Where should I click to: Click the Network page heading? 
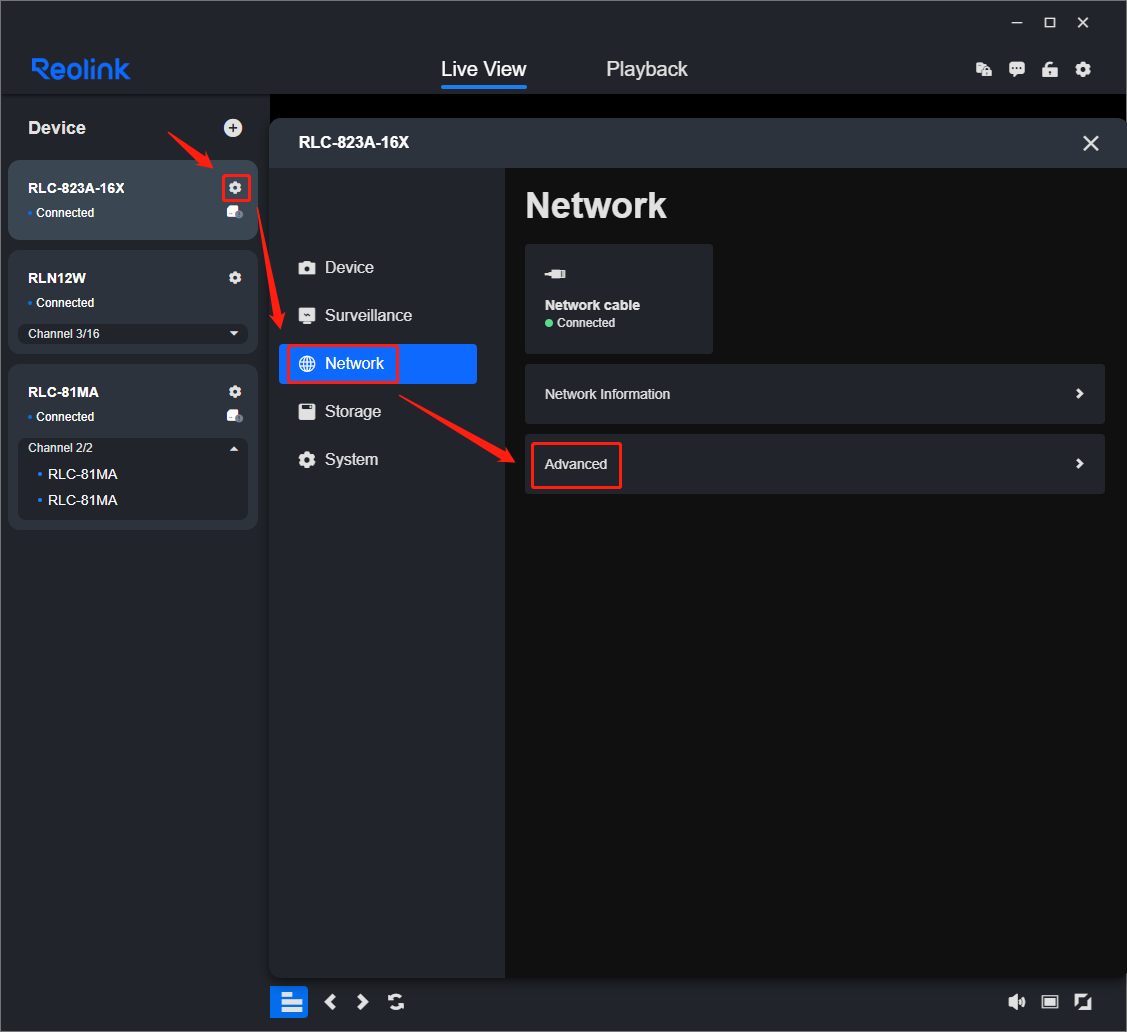click(596, 206)
